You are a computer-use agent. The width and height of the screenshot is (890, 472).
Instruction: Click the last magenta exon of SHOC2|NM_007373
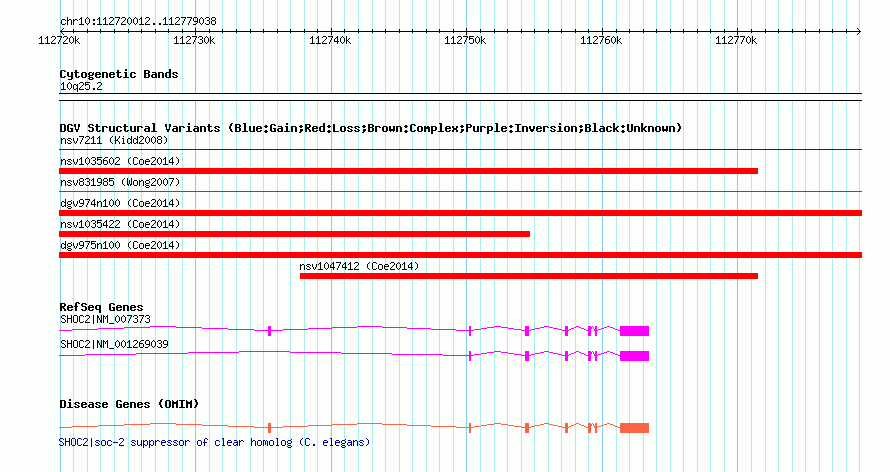[x=635, y=331]
